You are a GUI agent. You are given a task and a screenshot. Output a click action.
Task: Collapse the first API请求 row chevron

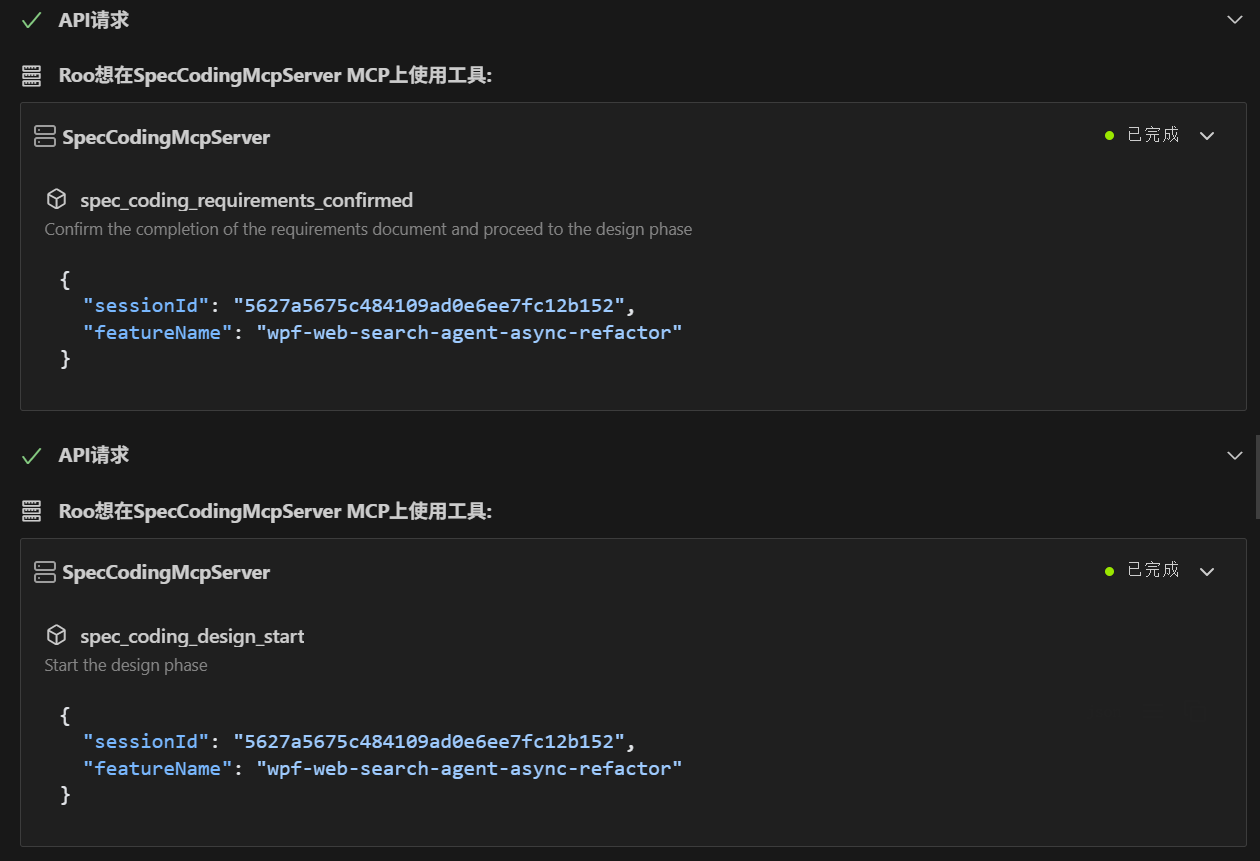coord(1235,20)
